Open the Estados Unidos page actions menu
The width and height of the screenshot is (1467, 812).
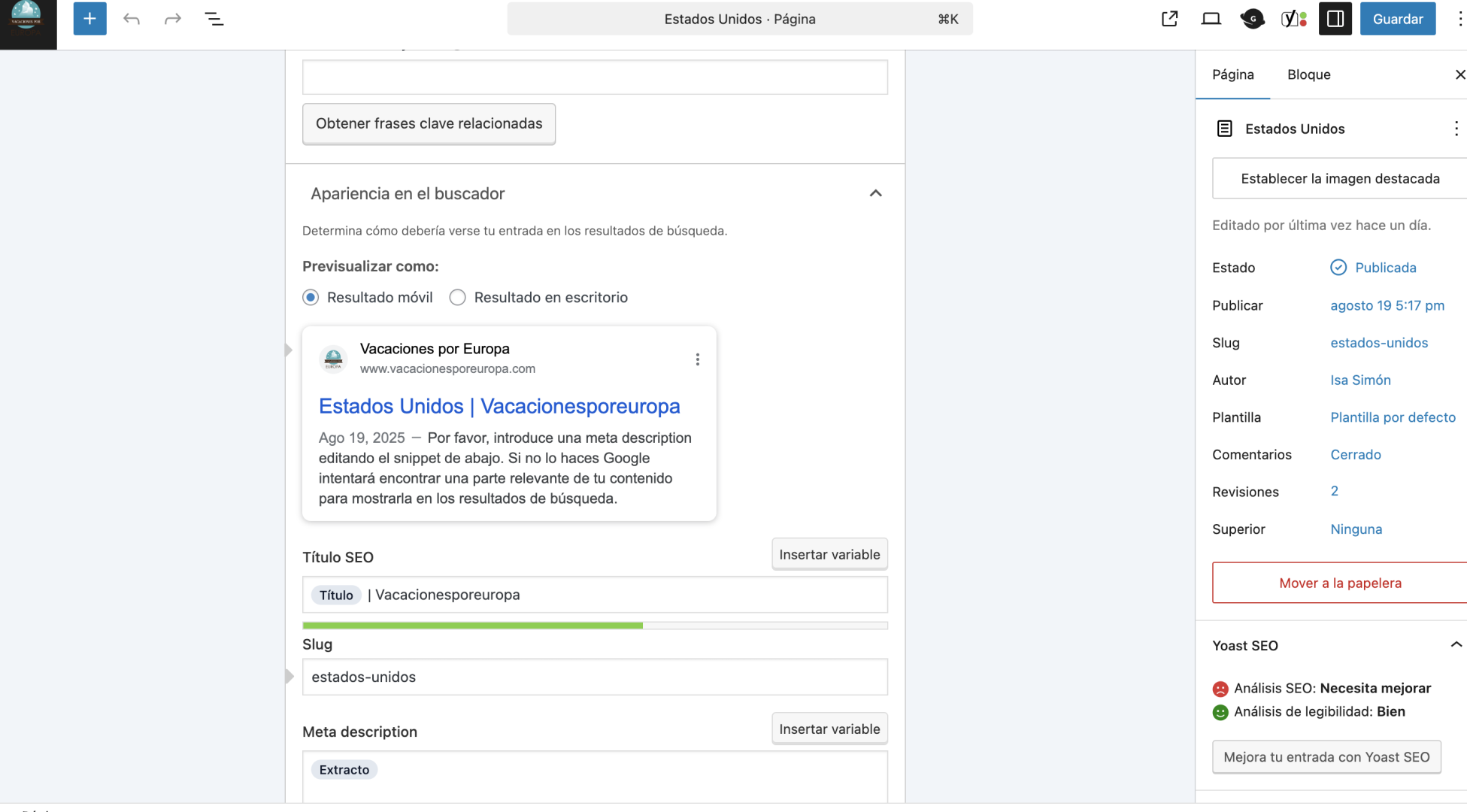pos(1456,129)
